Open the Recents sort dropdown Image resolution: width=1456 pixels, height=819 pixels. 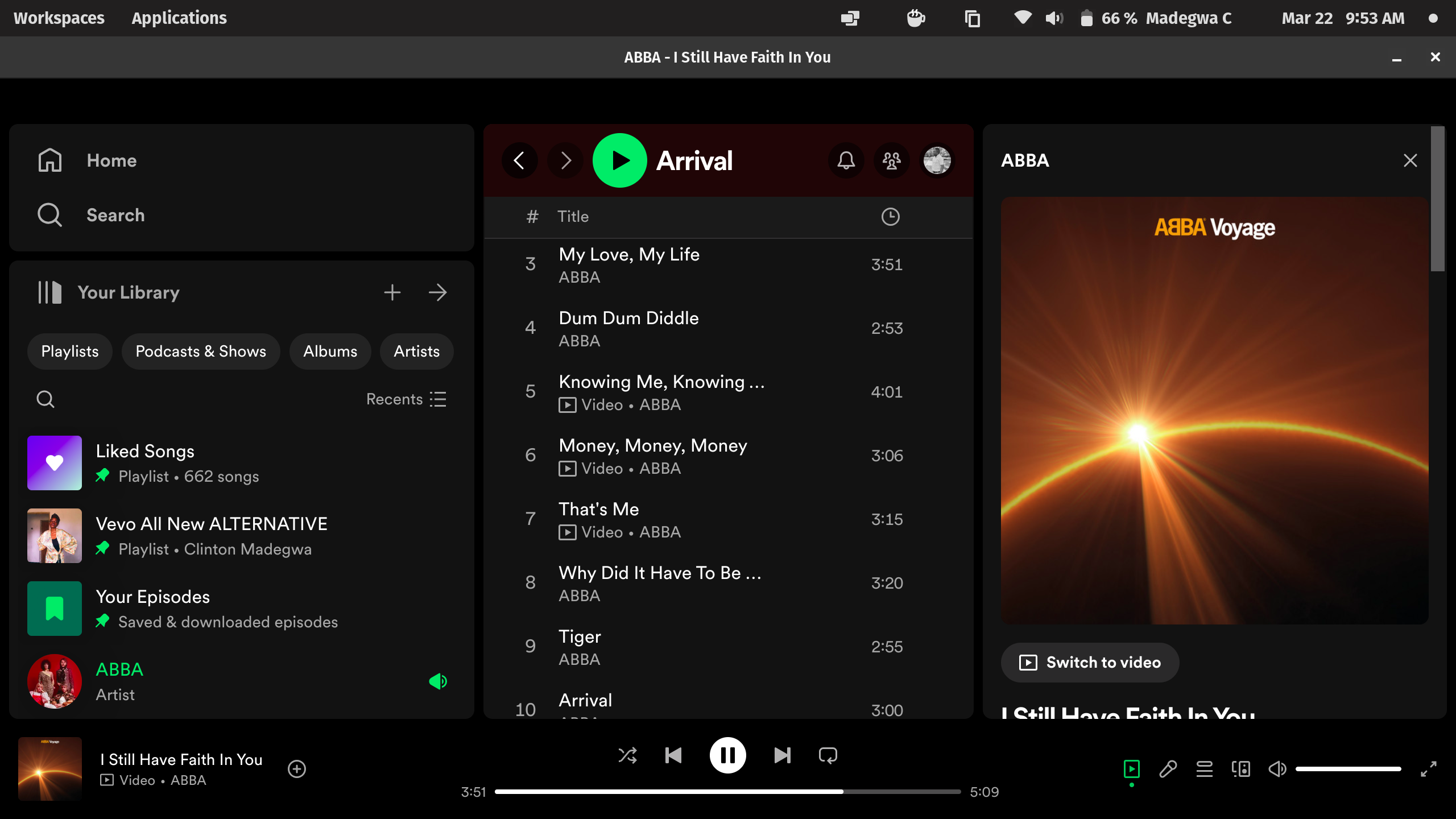point(406,399)
